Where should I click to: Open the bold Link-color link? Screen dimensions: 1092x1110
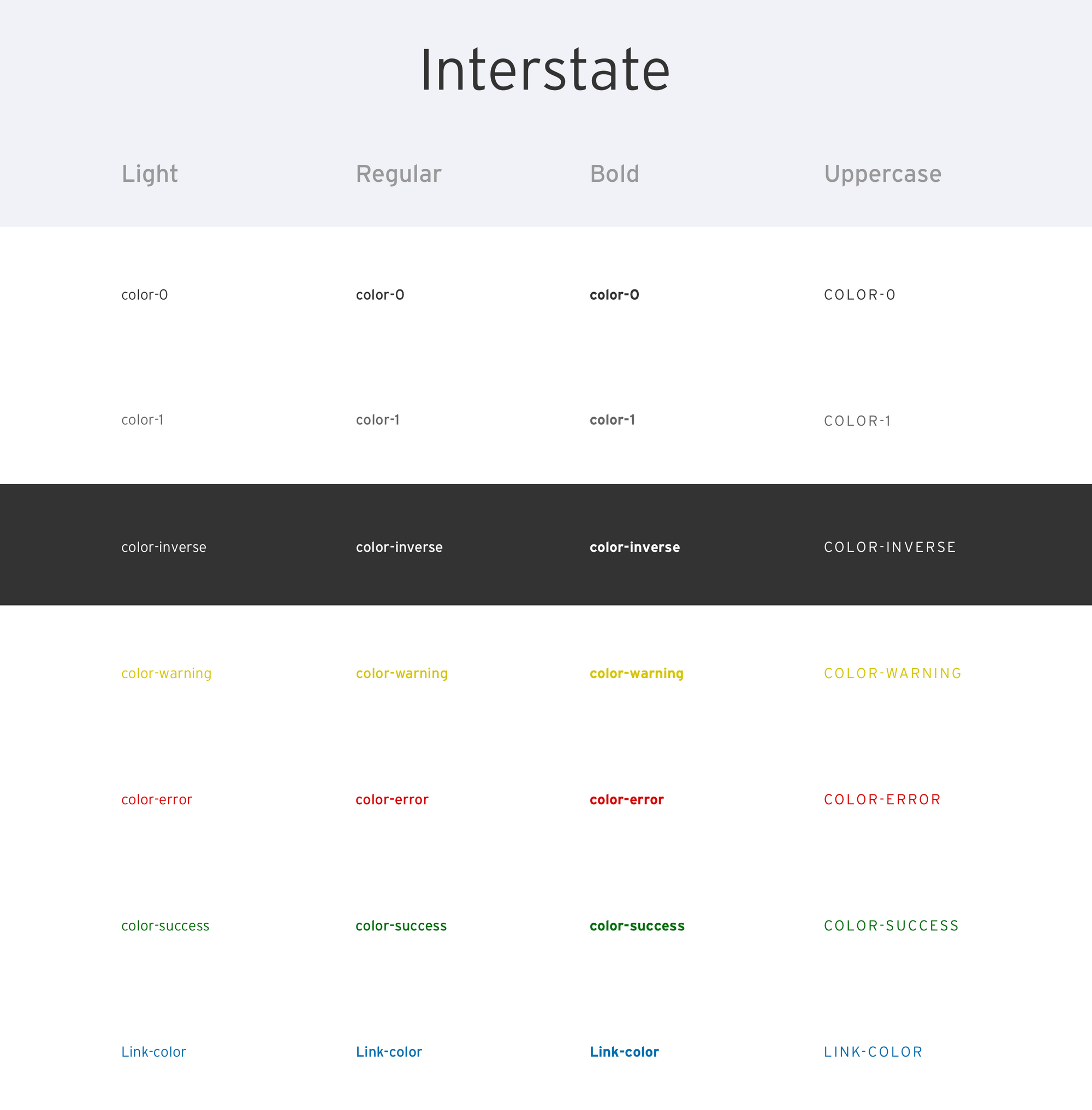[x=624, y=1052]
